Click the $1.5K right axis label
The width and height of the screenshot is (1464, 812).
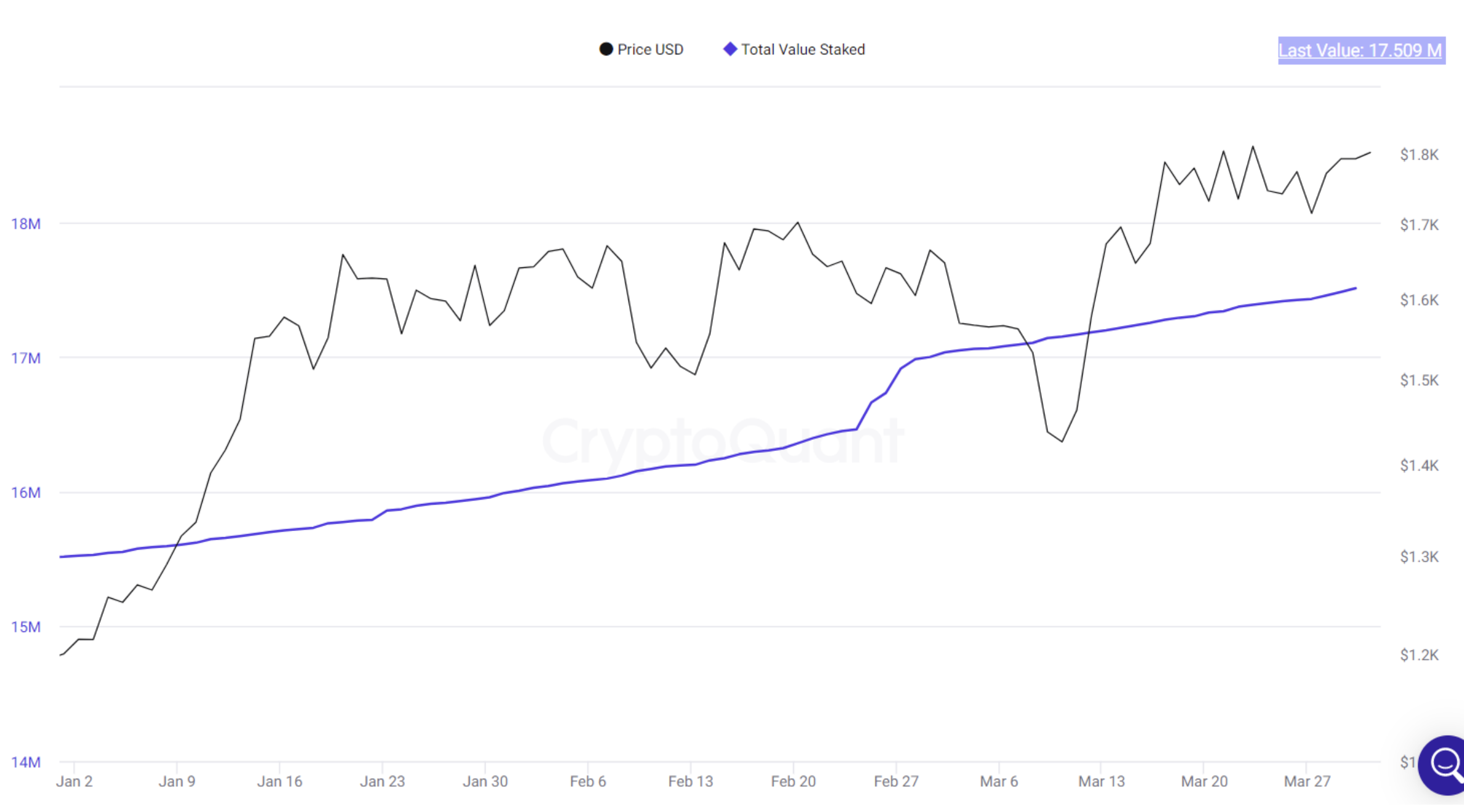tap(1420, 380)
